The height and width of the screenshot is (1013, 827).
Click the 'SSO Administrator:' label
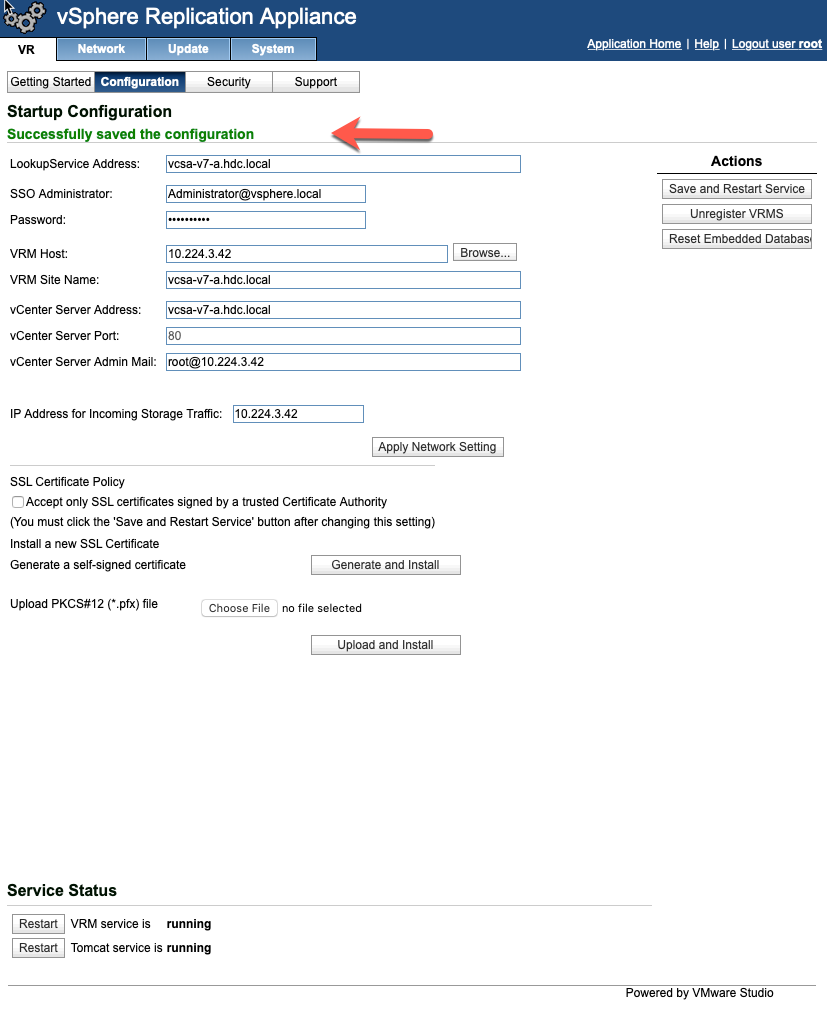click(x=61, y=194)
